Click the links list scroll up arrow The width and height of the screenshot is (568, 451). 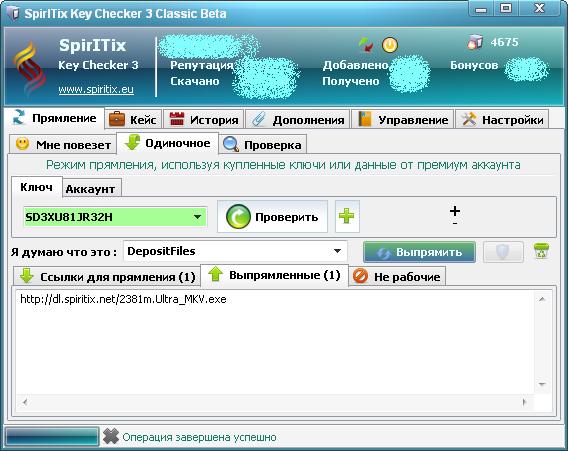(x=542, y=299)
